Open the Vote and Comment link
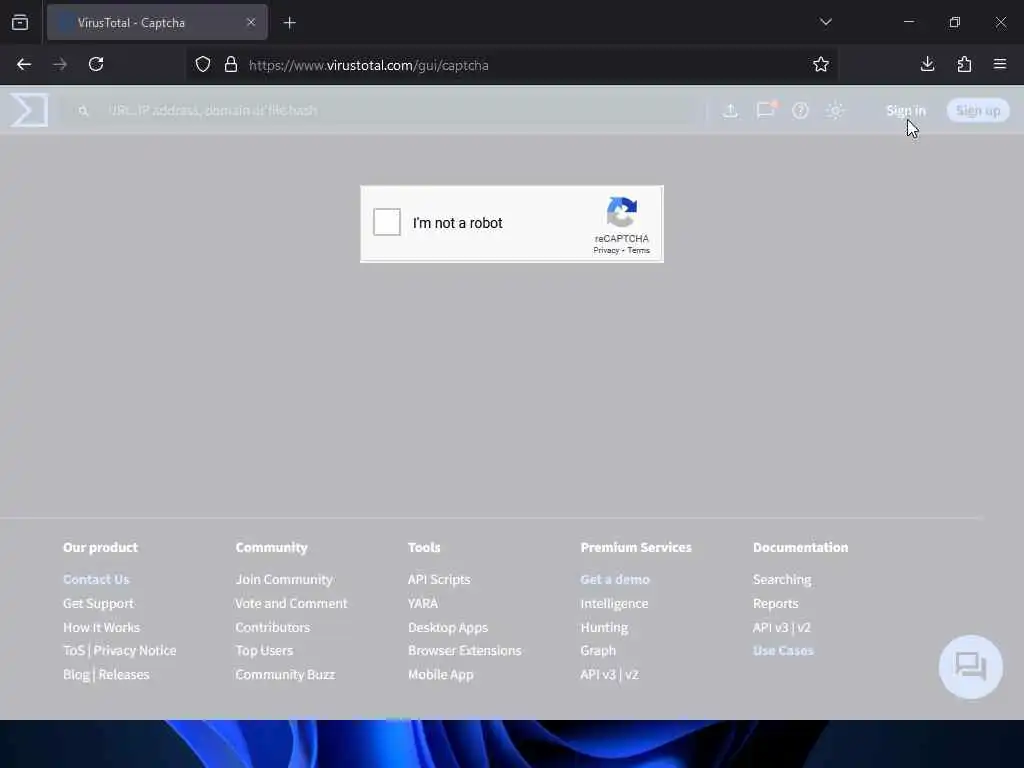The width and height of the screenshot is (1024, 768). [291, 603]
